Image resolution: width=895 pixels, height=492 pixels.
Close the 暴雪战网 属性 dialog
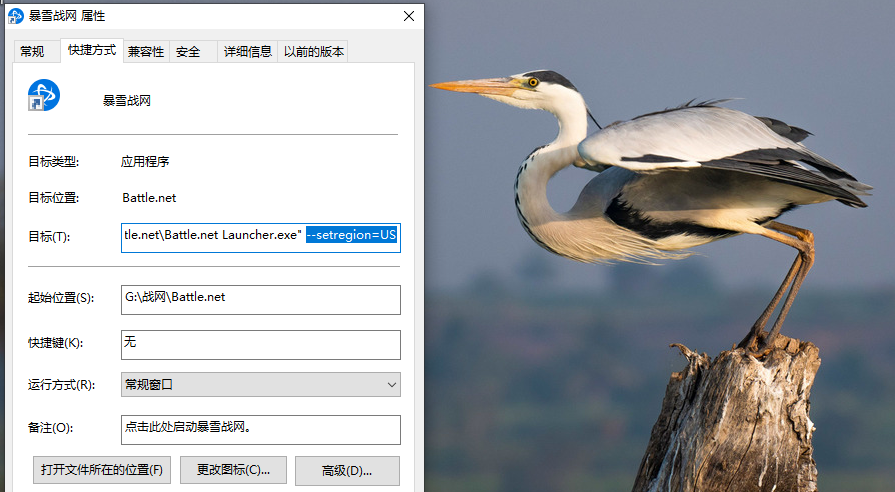[409, 16]
